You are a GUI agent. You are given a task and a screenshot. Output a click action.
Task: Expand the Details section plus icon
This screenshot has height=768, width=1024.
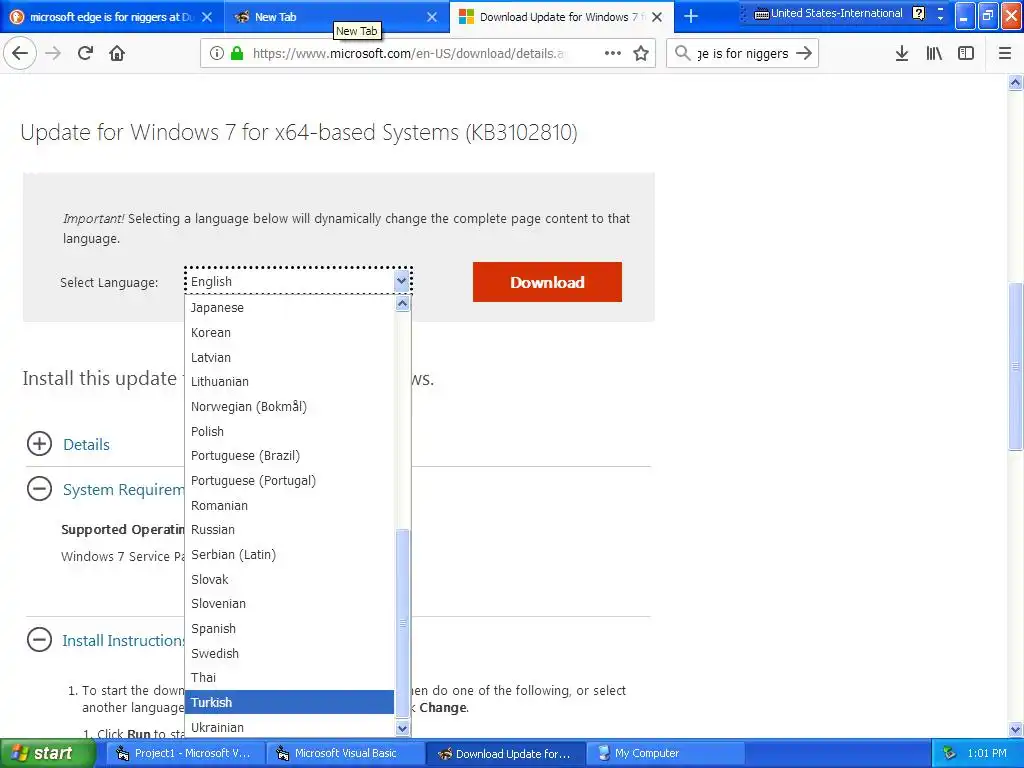click(x=39, y=443)
